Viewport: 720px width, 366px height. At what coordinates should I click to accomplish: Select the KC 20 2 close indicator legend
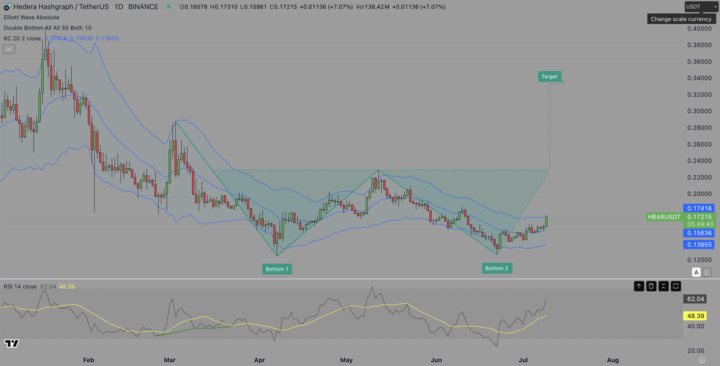tap(22, 39)
